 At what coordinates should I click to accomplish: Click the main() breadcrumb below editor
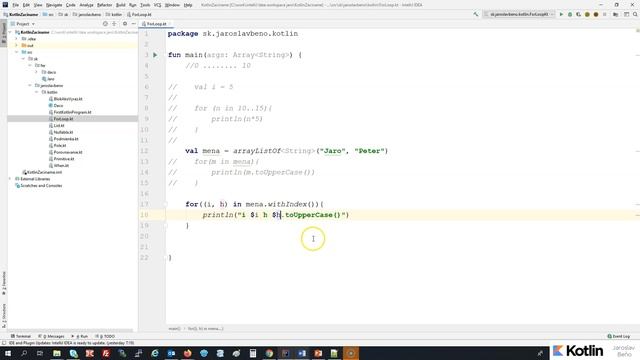click(174, 329)
